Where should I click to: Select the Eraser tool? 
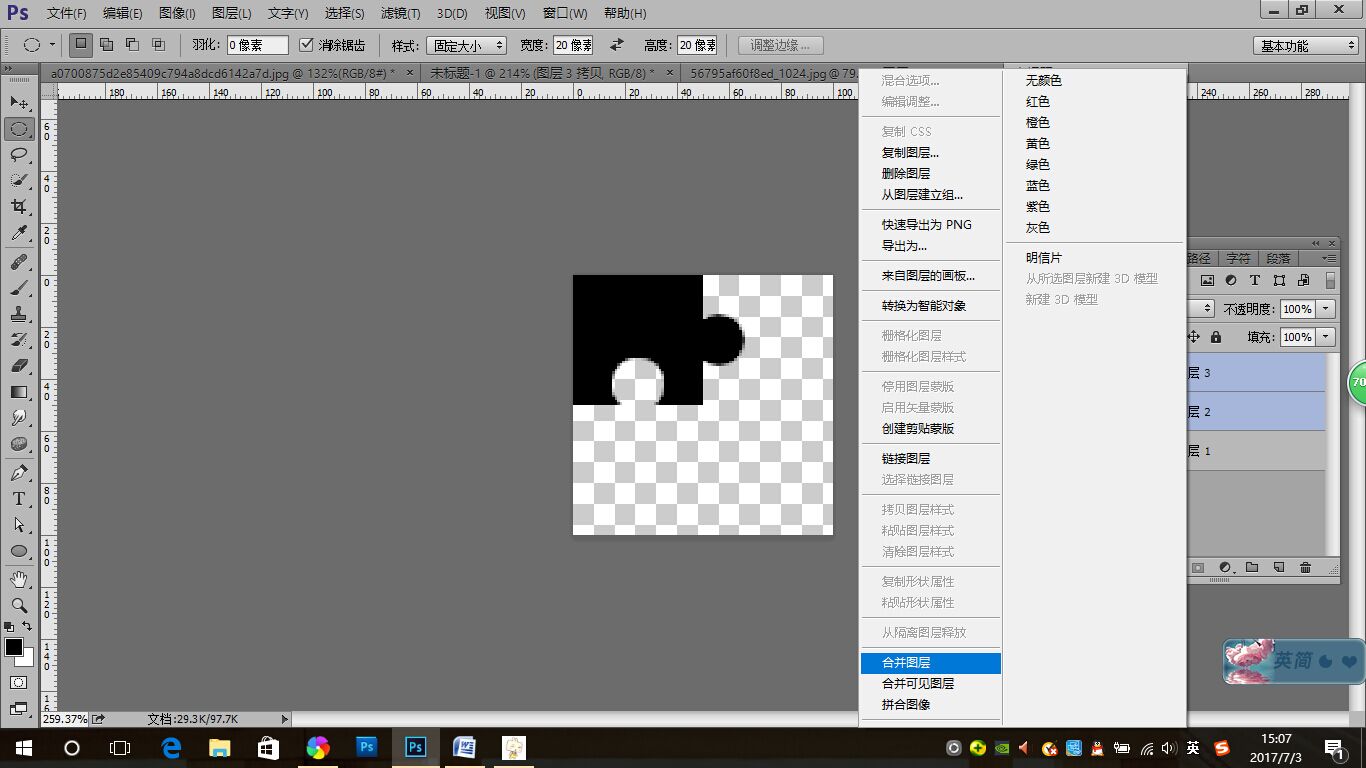[x=19, y=366]
